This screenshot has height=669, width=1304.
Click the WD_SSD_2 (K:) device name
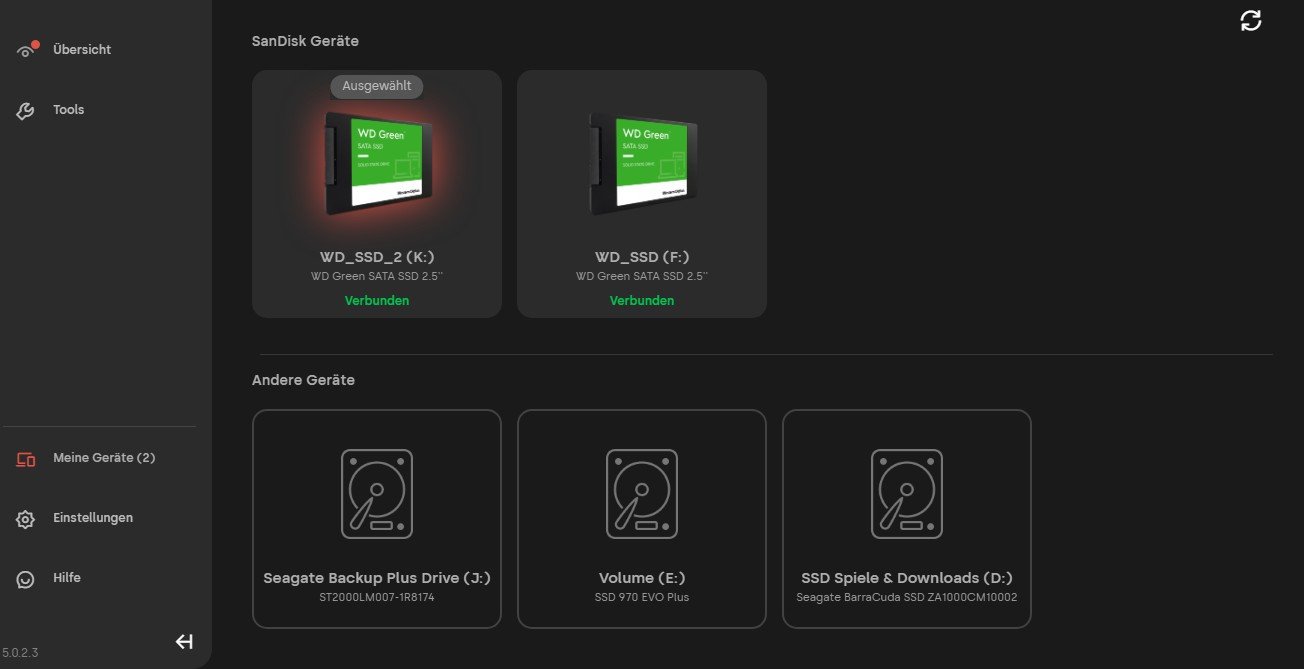[377, 257]
